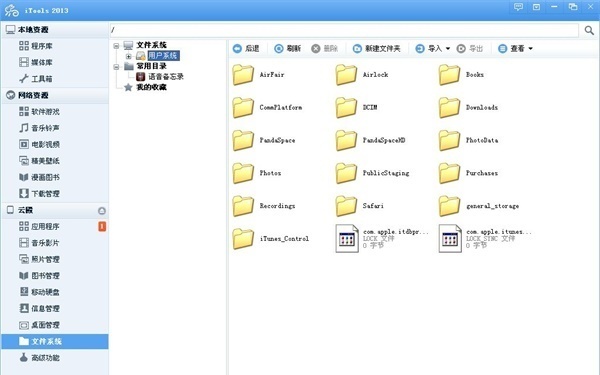Click the 移动硬盘 disk icon
The height and width of the screenshot is (375, 600).
coord(24,292)
